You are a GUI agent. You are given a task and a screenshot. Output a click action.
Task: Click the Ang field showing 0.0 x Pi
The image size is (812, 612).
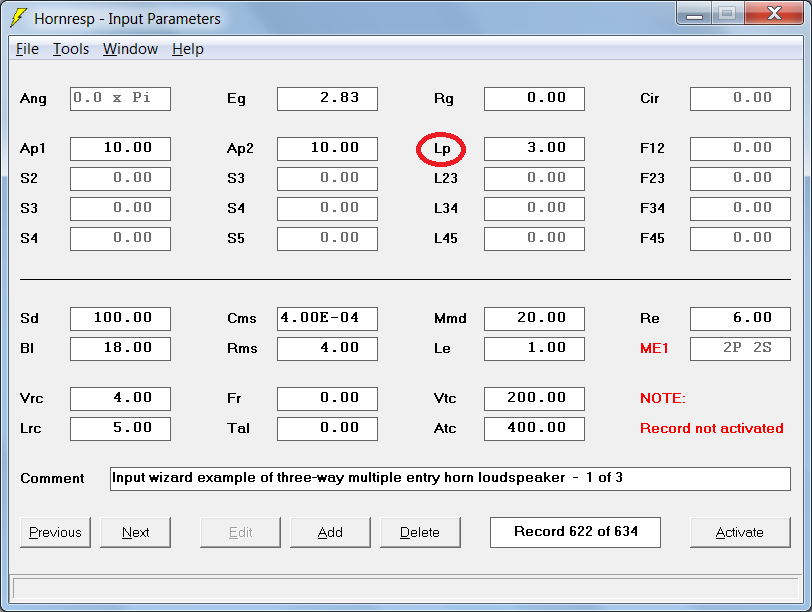pyautogui.click(x=120, y=98)
